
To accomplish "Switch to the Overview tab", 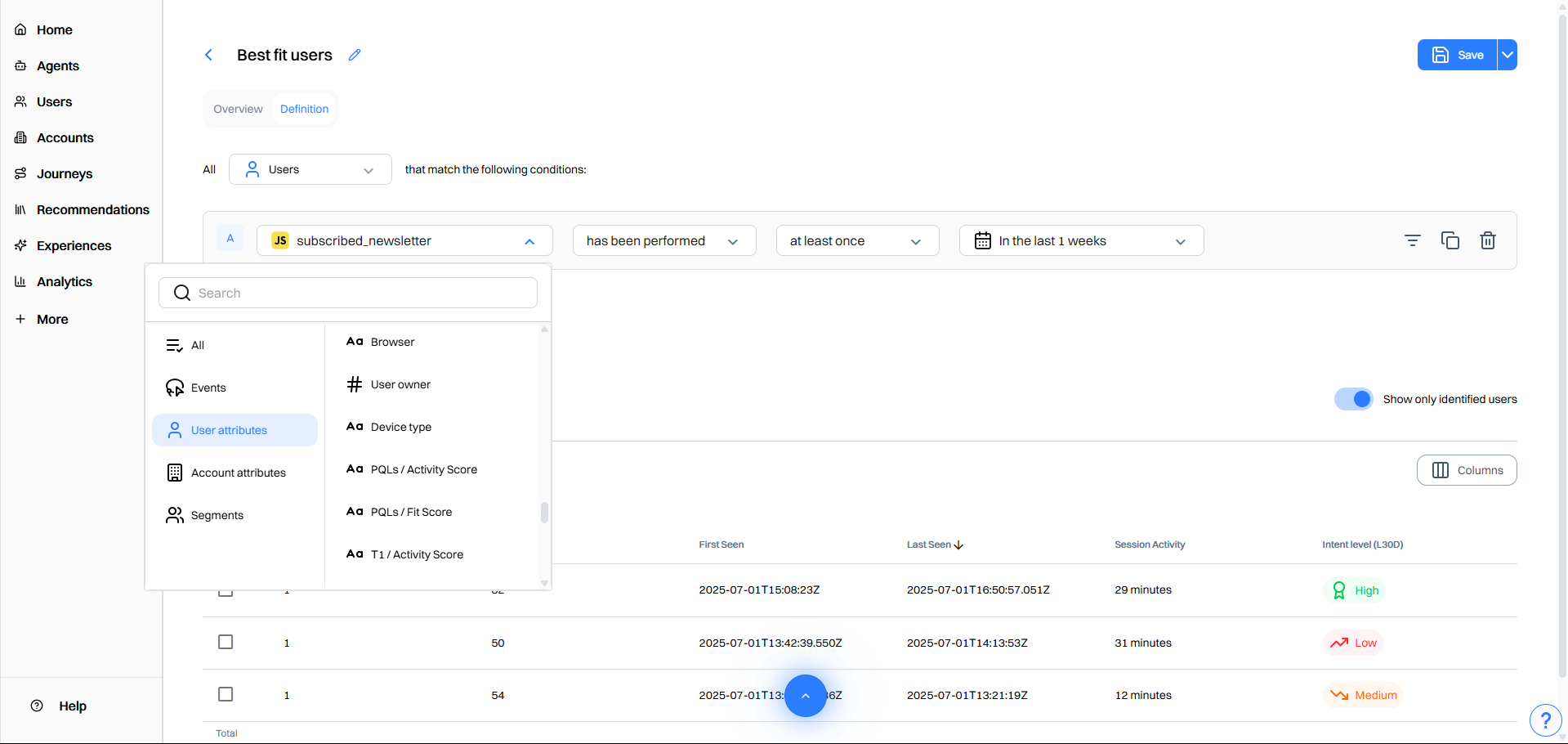I will [x=238, y=109].
